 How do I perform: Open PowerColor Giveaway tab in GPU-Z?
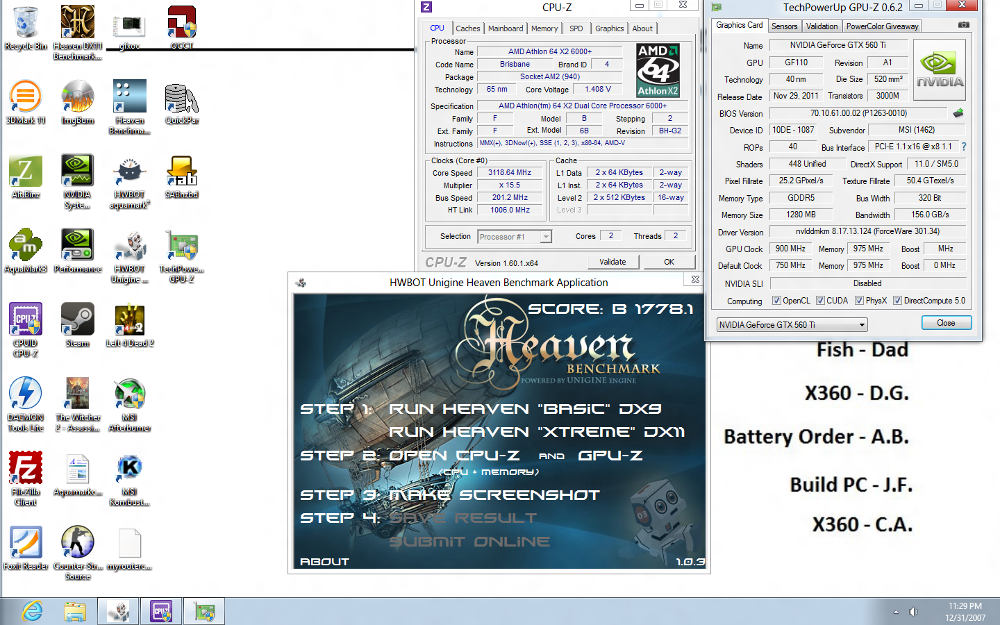click(x=882, y=26)
